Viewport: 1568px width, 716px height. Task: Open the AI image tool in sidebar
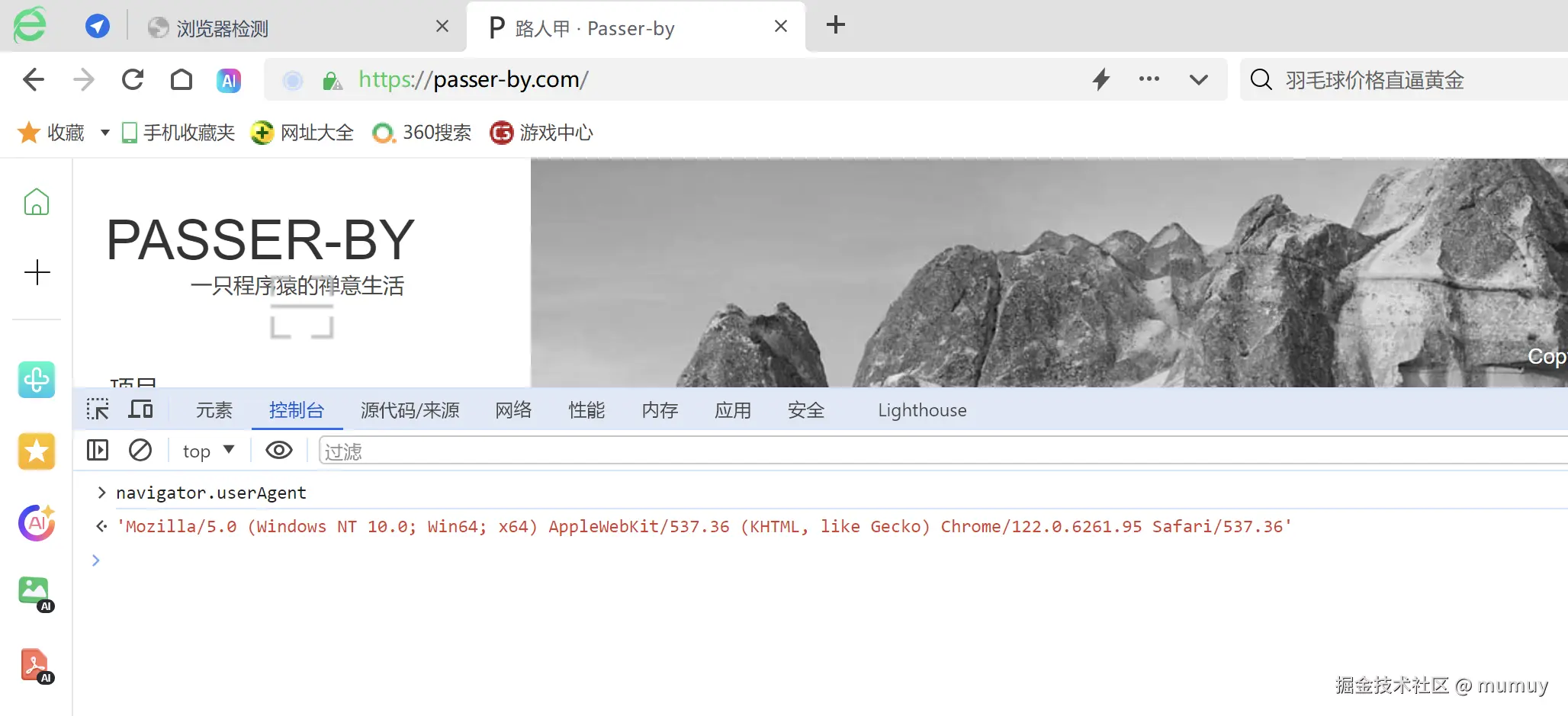[x=36, y=594]
